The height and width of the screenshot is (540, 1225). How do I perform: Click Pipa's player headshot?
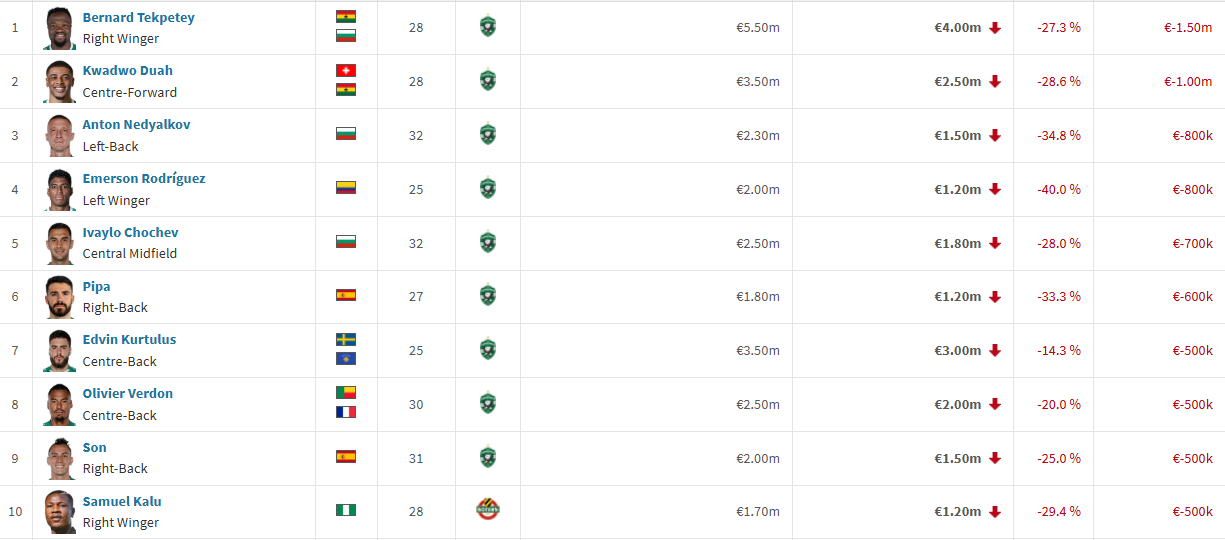pyautogui.click(x=60, y=297)
